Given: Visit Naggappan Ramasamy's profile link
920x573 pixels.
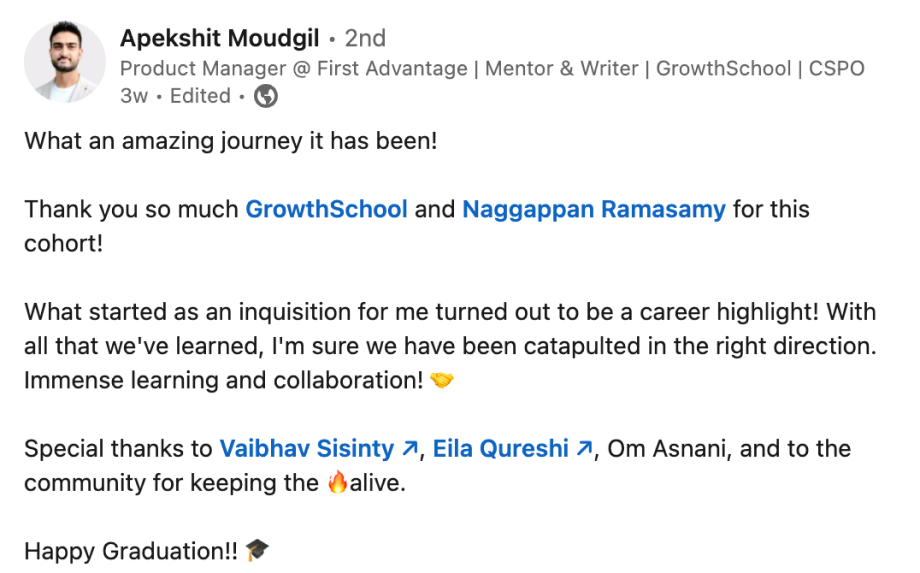Looking at the screenshot, I should (x=594, y=210).
